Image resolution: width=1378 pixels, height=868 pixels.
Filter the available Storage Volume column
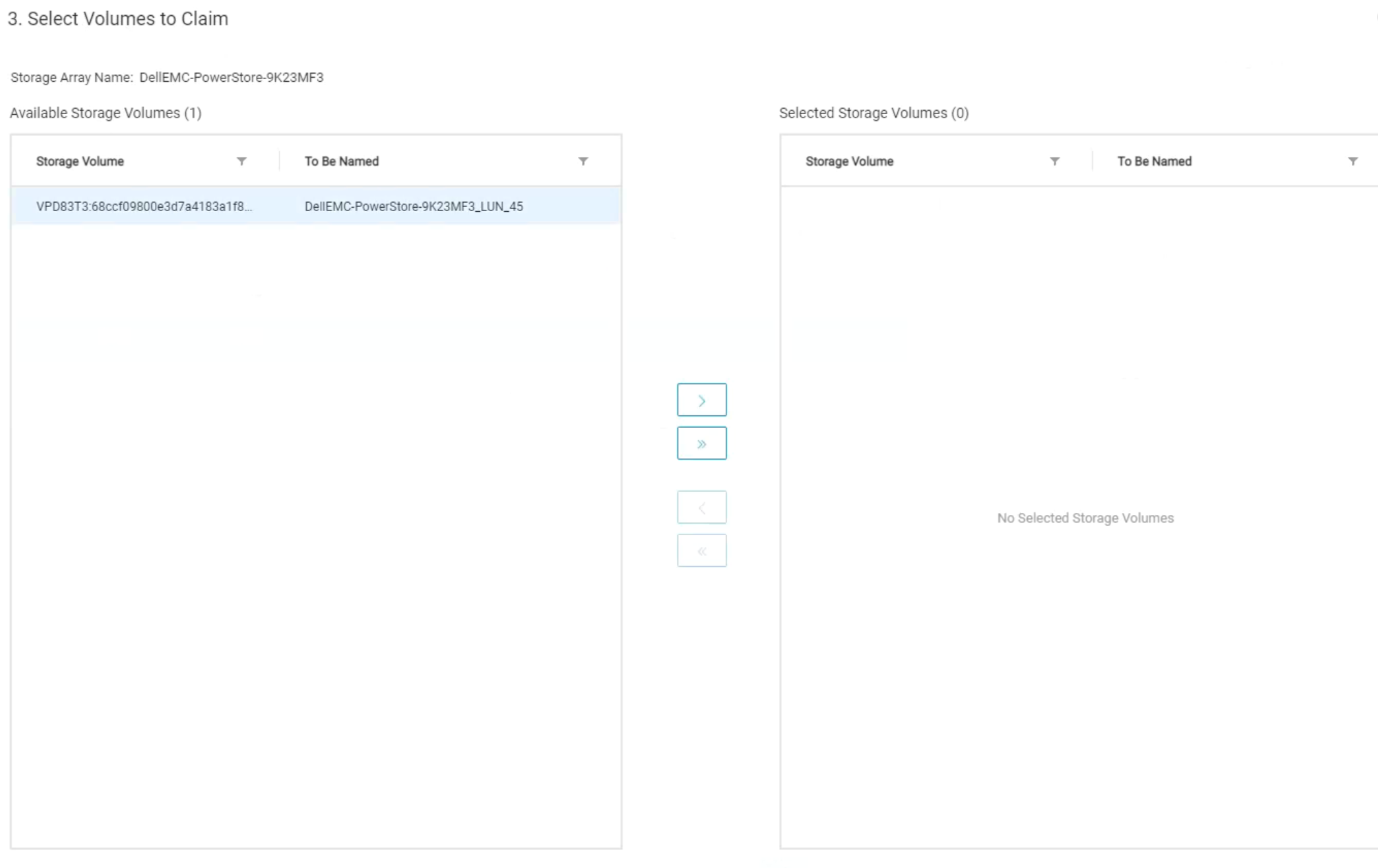click(x=241, y=161)
